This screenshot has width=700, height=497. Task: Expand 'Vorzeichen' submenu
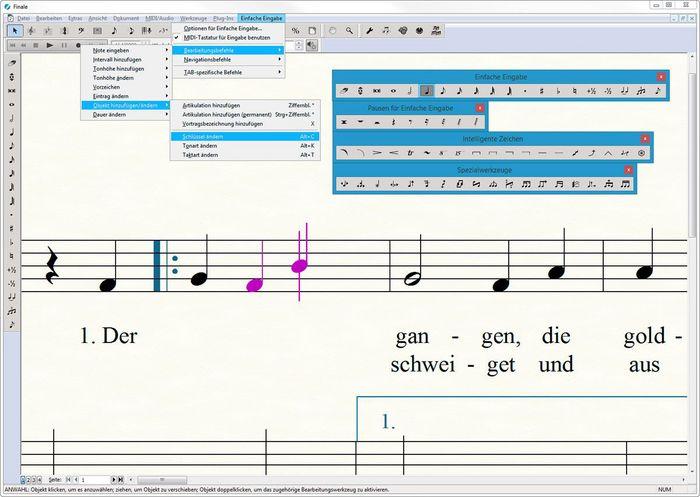click(125, 87)
